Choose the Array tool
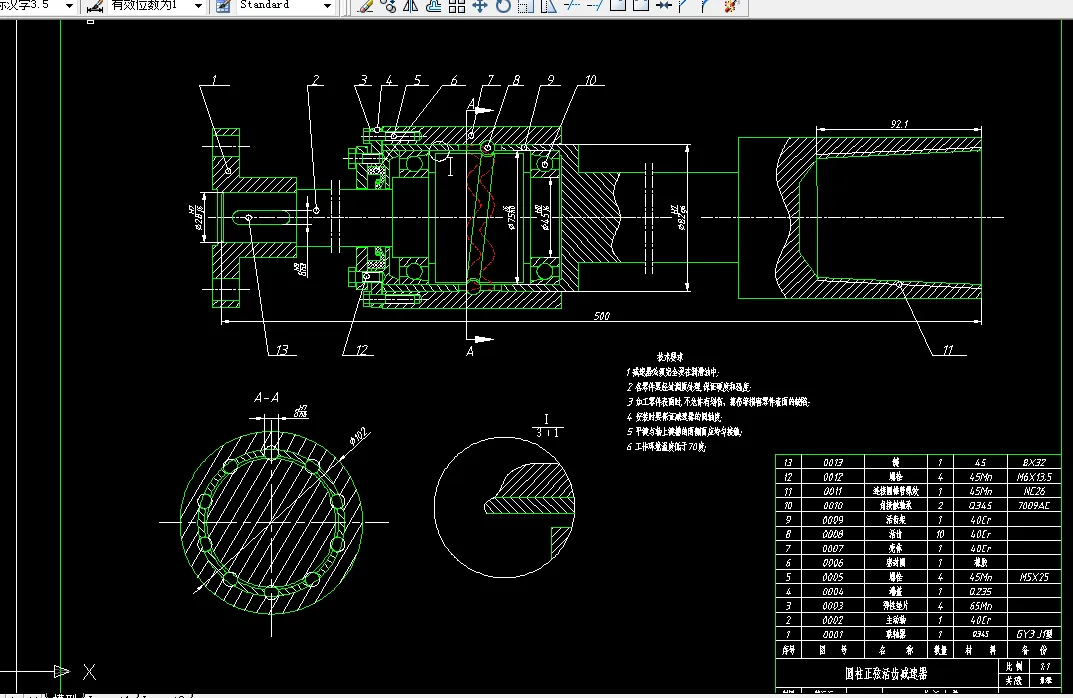The height and width of the screenshot is (698, 1073). tap(457, 6)
